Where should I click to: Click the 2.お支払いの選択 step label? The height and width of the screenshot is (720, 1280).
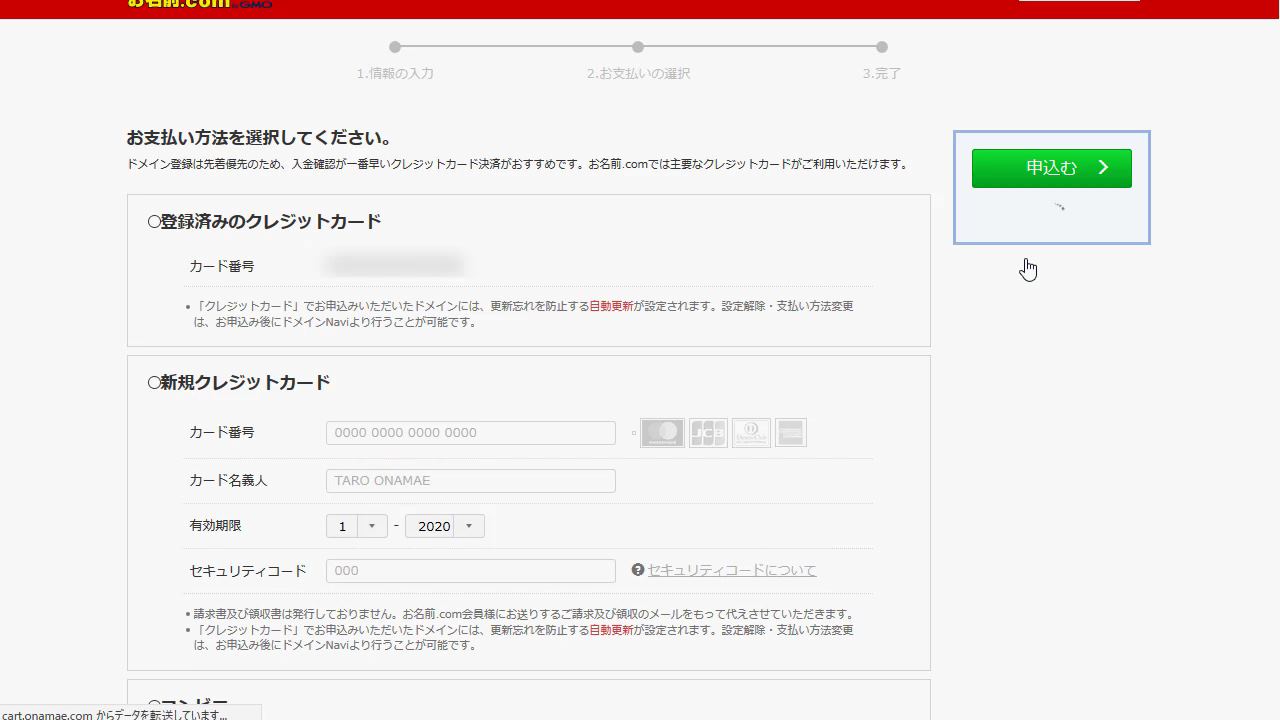[638, 74]
